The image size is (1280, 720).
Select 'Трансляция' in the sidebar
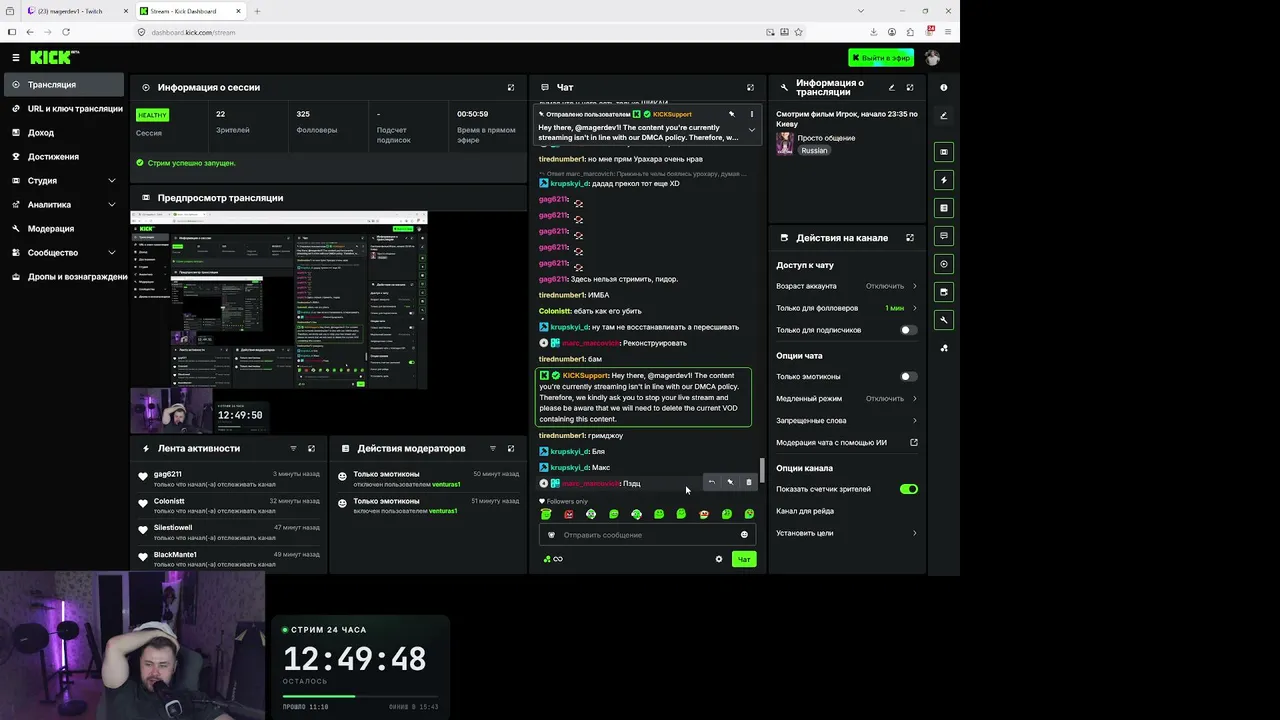click(x=62, y=85)
